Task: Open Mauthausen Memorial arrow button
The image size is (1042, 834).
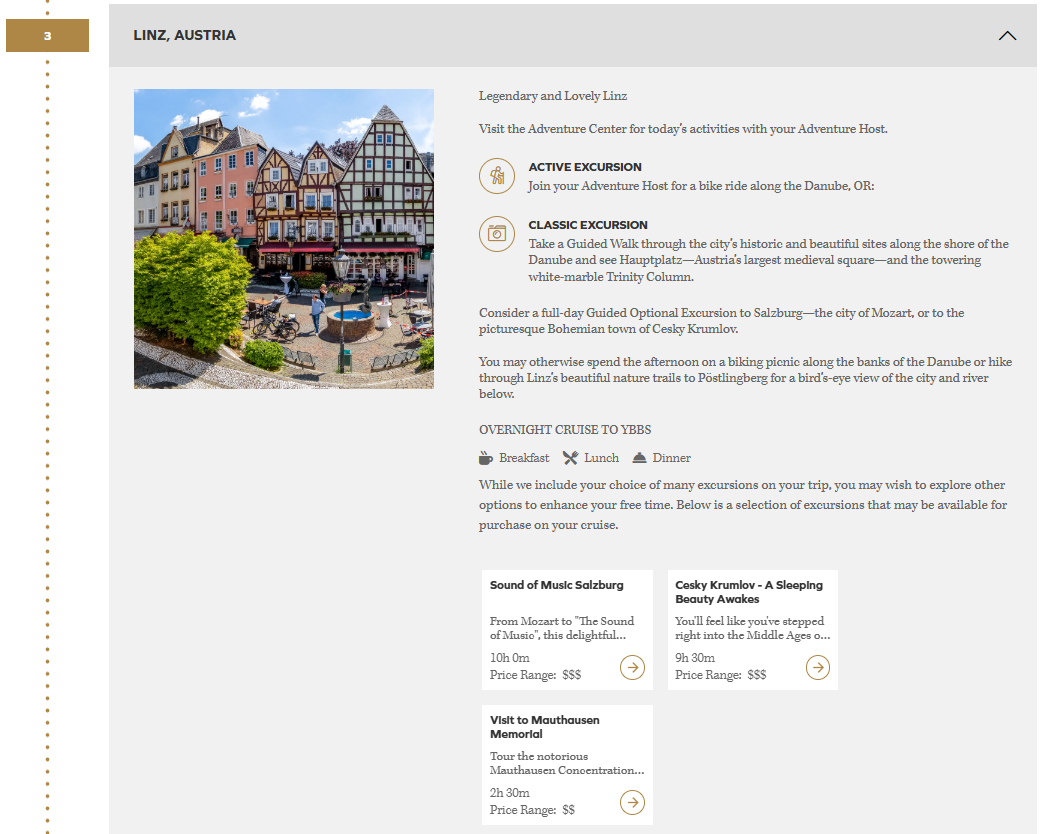Action: tap(632, 802)
